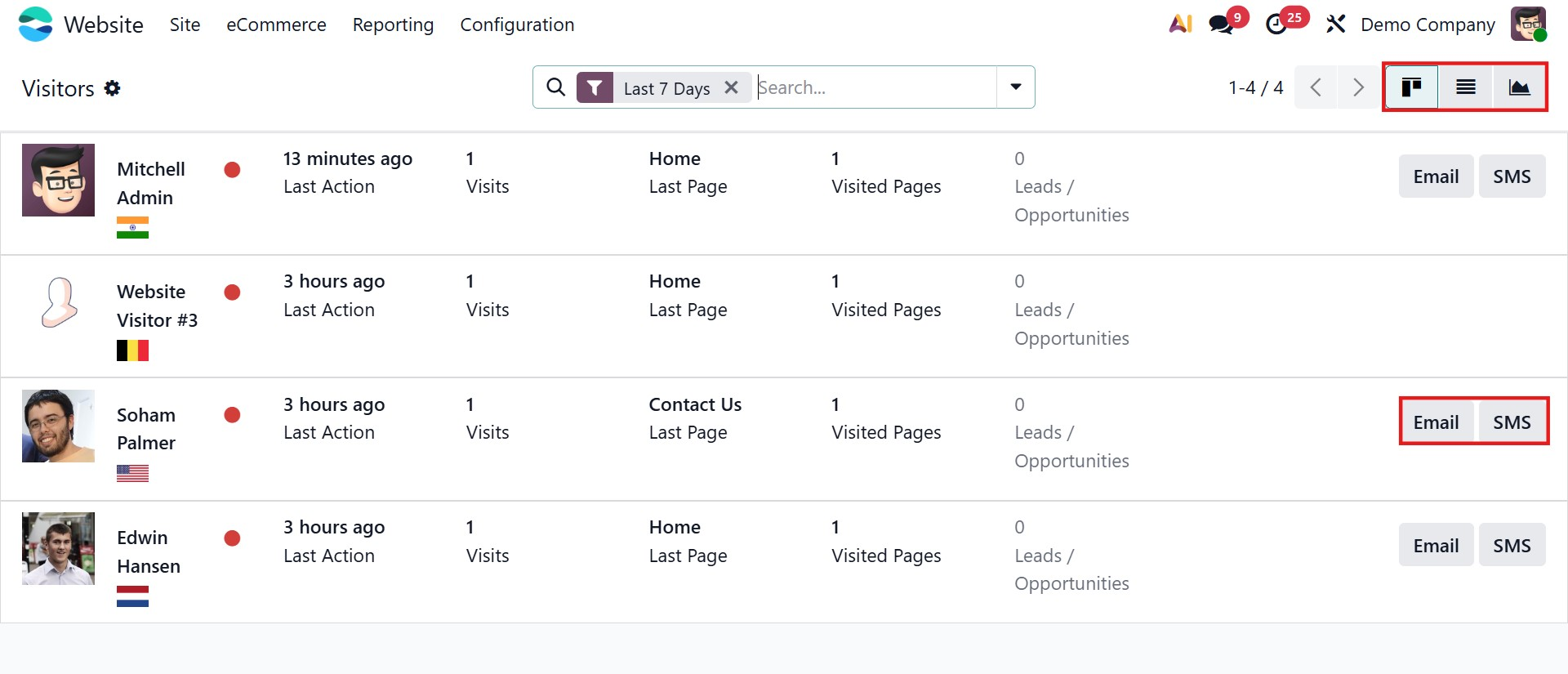The image size is (1568, 674).
Task: Switch to graph view
Action: point(1519,87)
